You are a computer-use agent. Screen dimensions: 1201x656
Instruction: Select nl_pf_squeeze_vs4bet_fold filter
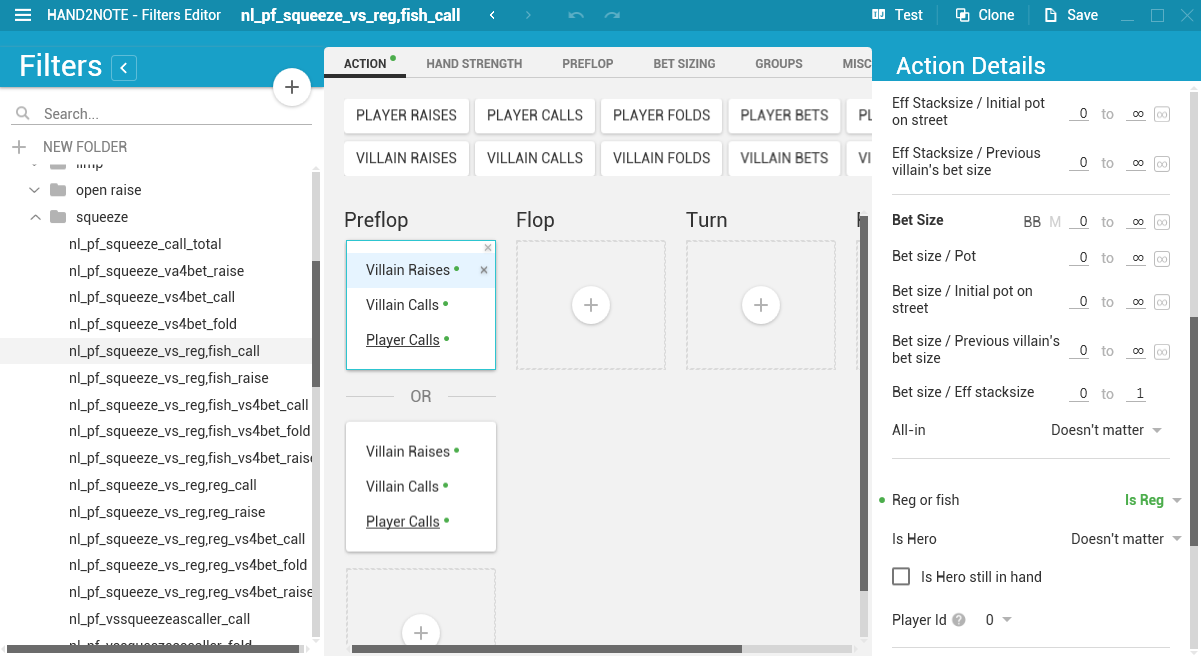pyautogui.click(x=153, y=324)
